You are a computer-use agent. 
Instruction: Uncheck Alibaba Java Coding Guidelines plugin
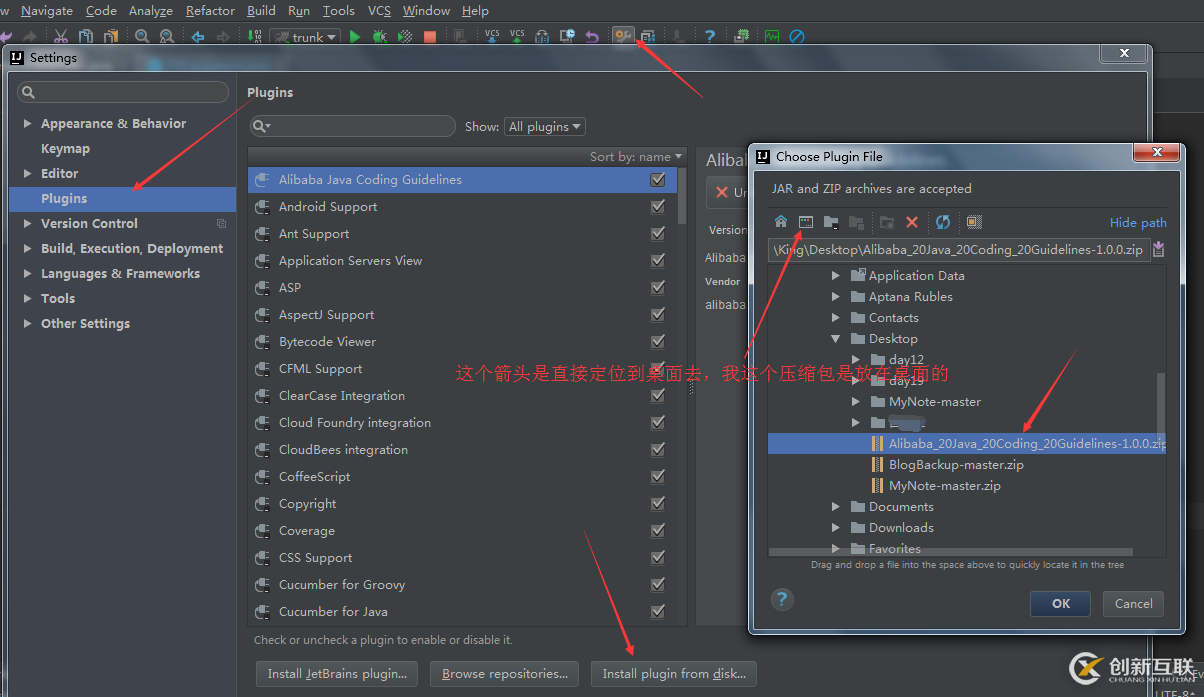[658, 180]
